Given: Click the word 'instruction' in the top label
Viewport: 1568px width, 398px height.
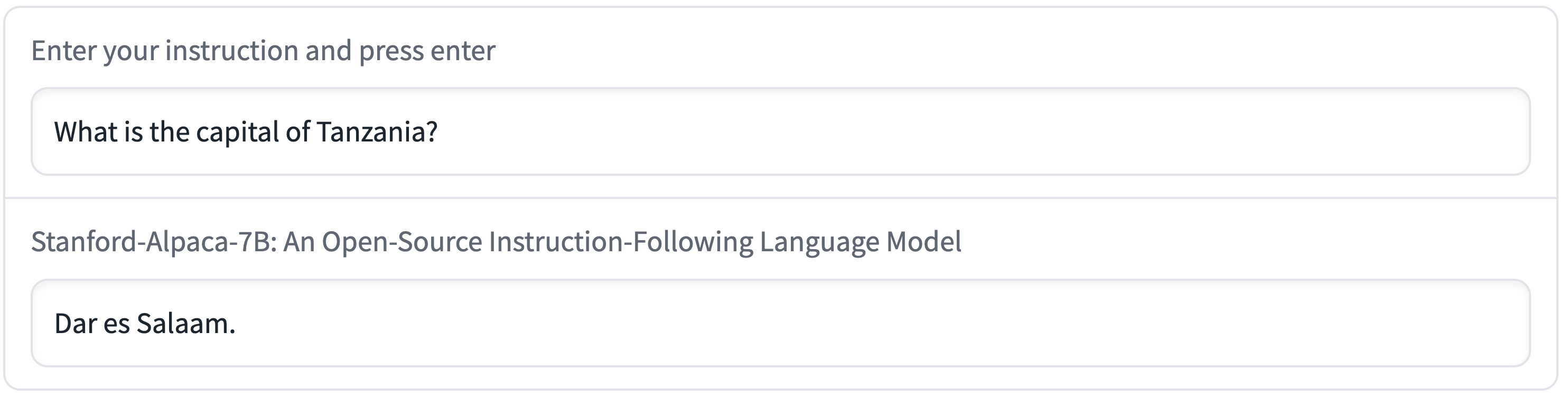Looking at the screenshot, I should point(231,51).
